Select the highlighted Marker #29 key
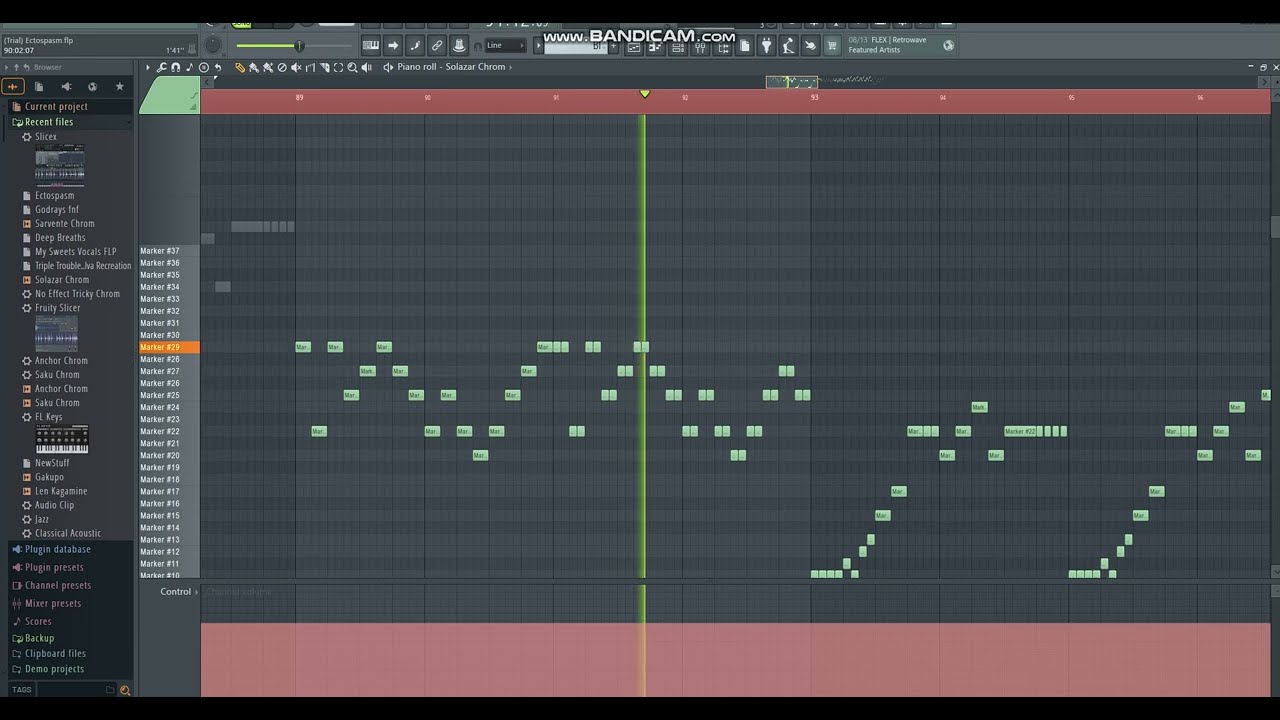The width and height of the screenshot is (1280, 720). [x=169, y=347]
